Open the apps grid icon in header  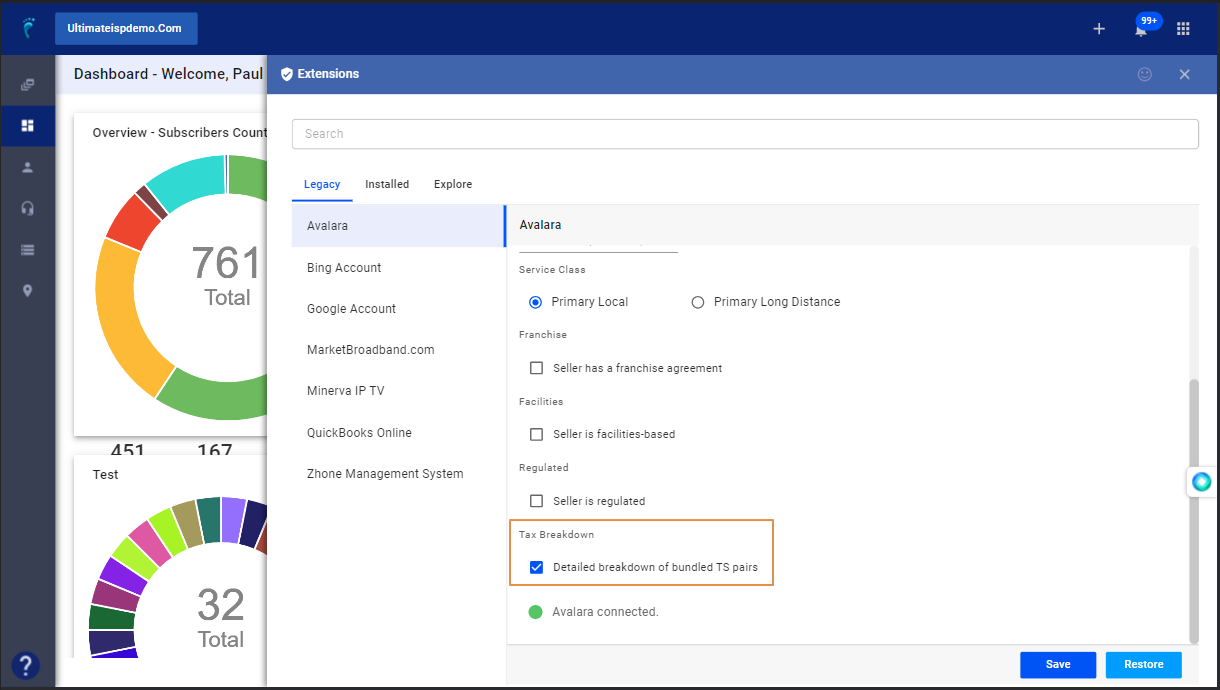click(x=1183, y=29)
